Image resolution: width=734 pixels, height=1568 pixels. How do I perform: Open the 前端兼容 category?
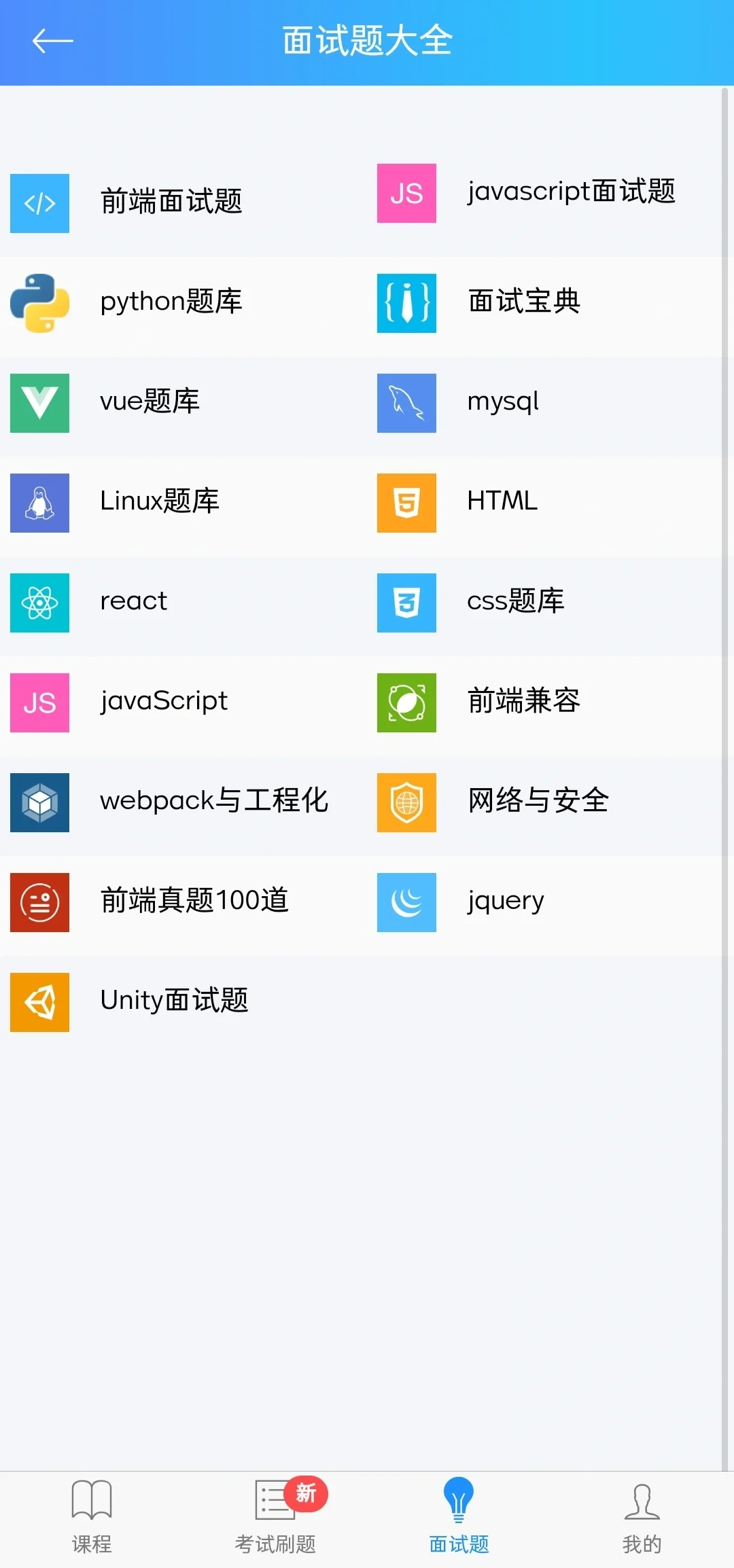click(524, 700)
